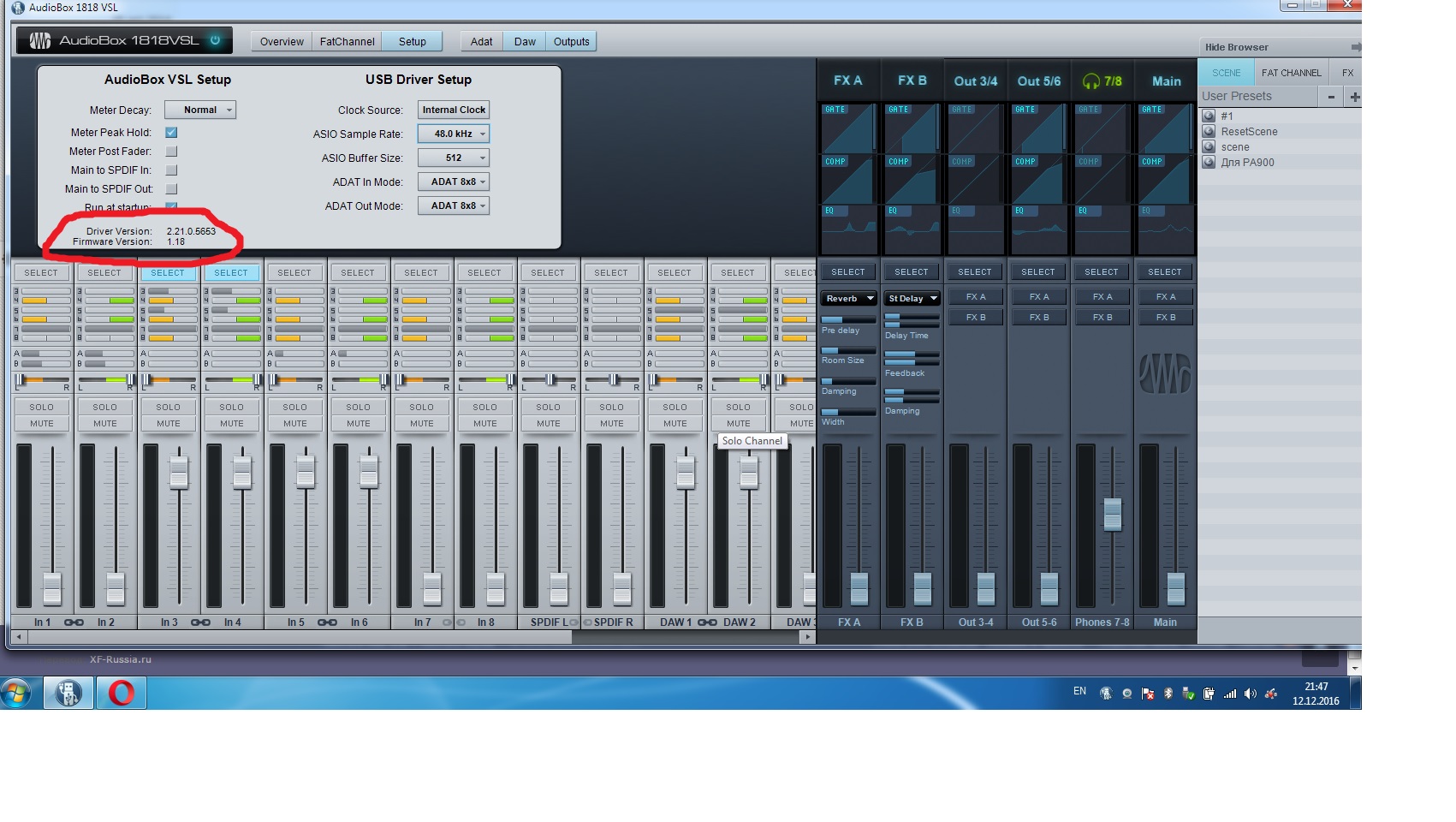Screen dimensions: 1456x822
Task: Disable the Meter Peak Hold checkbox
Action: (x=171, y=133)
